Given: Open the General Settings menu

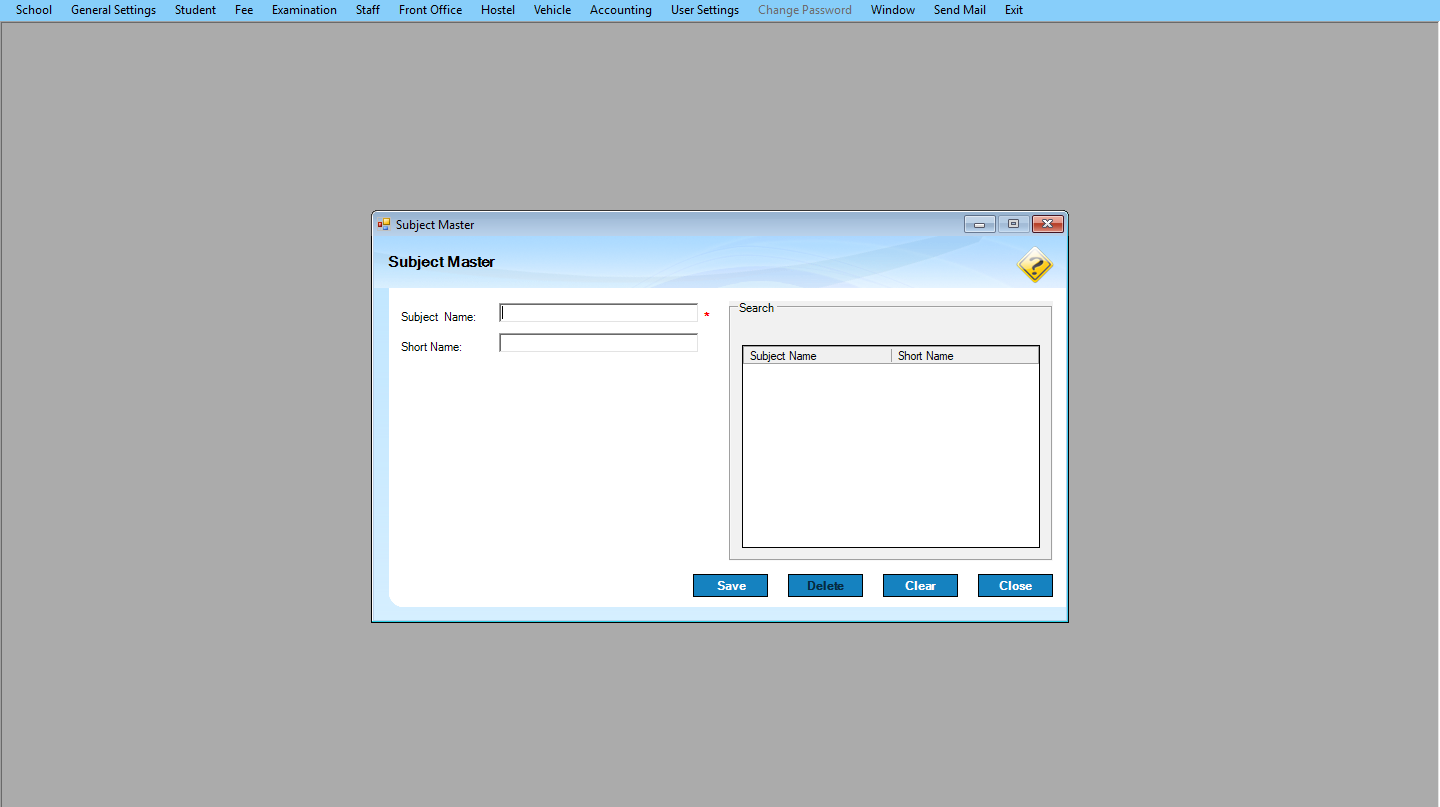Looking at the screenshot, I should tap(113, 10).
